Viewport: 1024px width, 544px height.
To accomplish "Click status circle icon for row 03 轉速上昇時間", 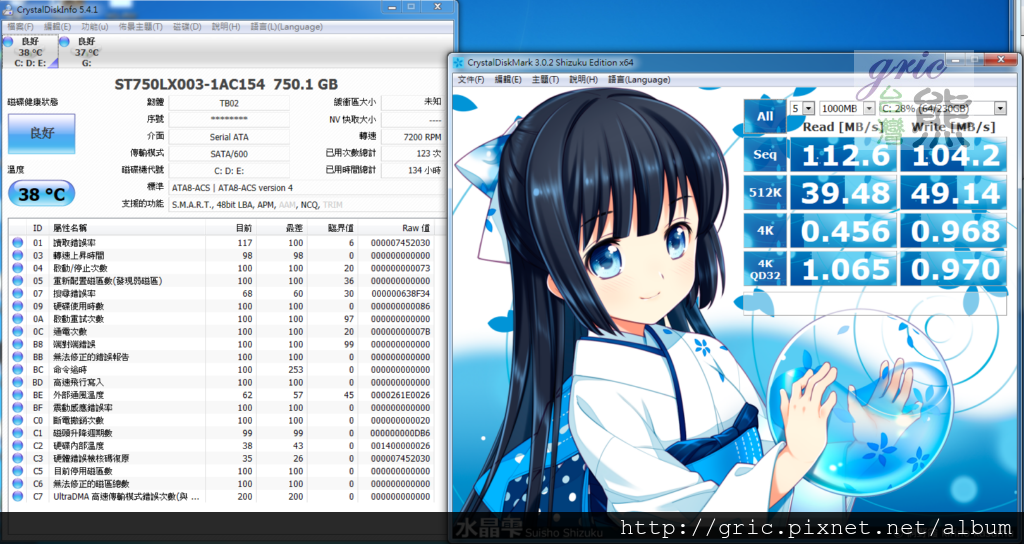I will (18, 255).
